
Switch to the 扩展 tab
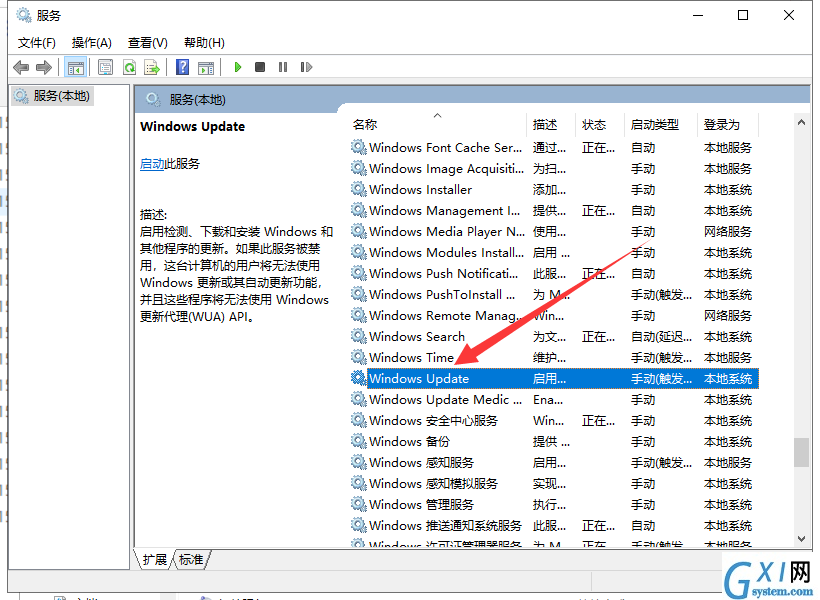pyautogui.click(x=155, y=560)
